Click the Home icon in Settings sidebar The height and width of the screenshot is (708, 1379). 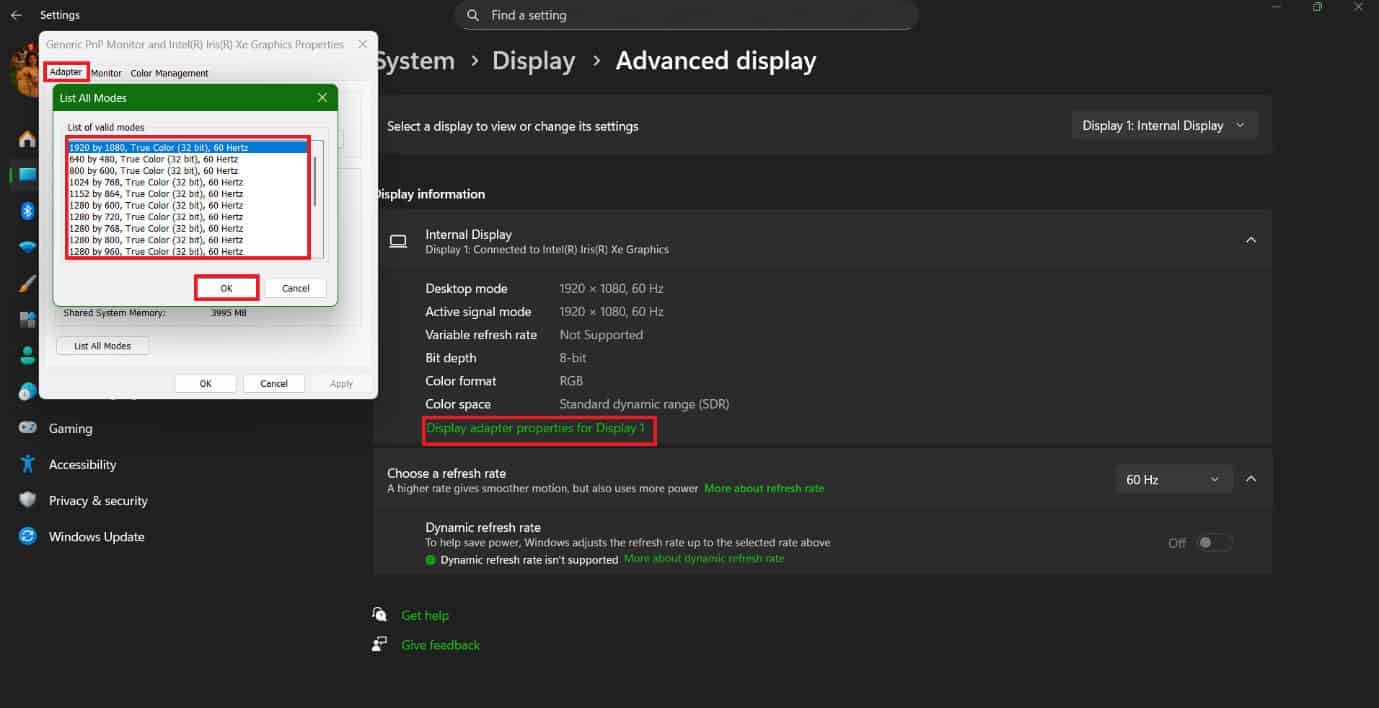click(27, 139)
